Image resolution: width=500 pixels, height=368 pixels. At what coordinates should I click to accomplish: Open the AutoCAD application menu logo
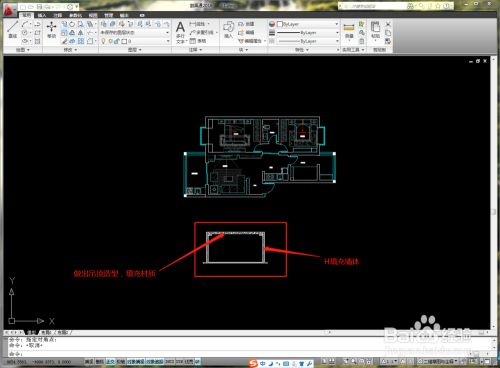point(9,10)
